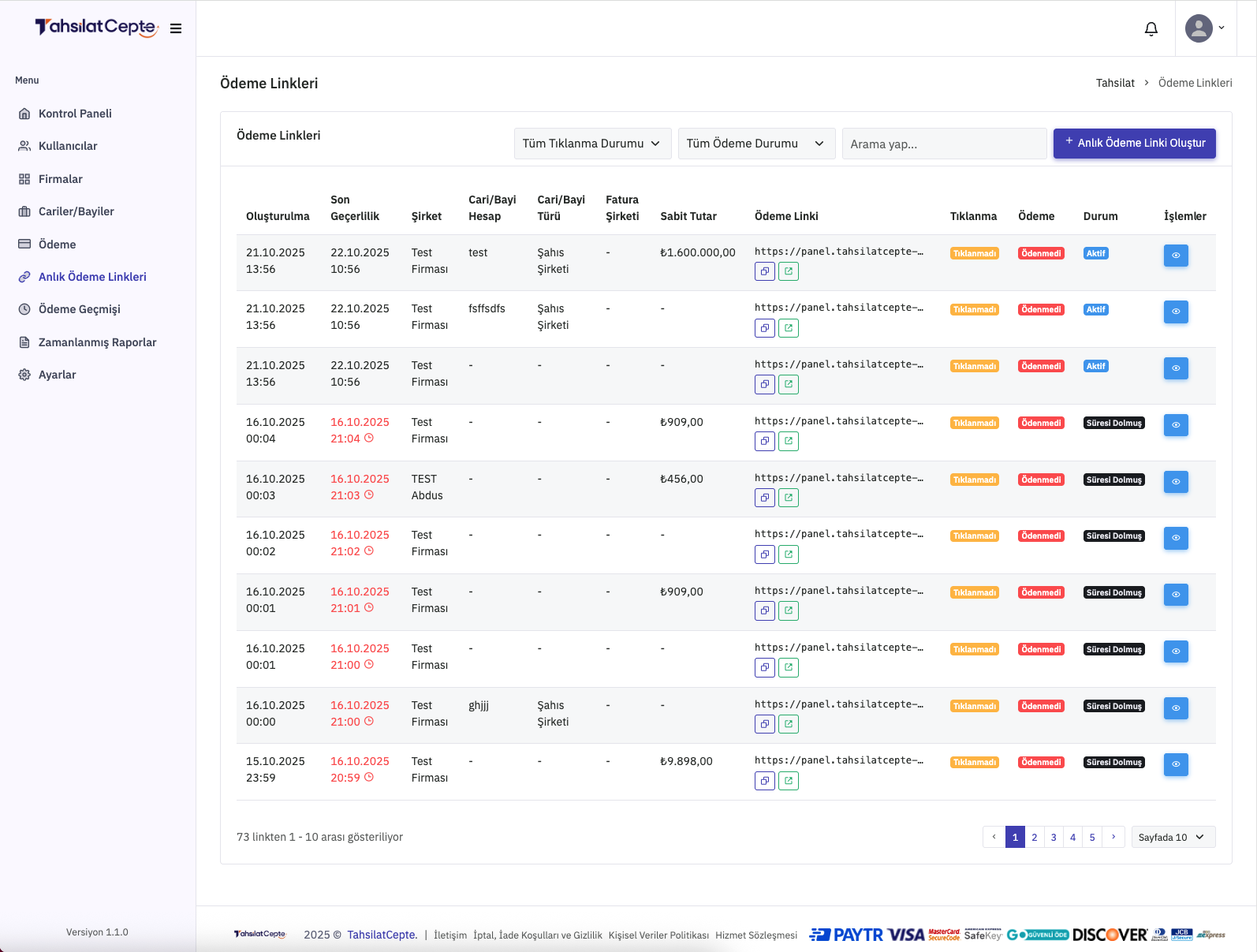Open the user avatar profile menu
Viewport: 1257px width, 952px height.
(1204, 28)
